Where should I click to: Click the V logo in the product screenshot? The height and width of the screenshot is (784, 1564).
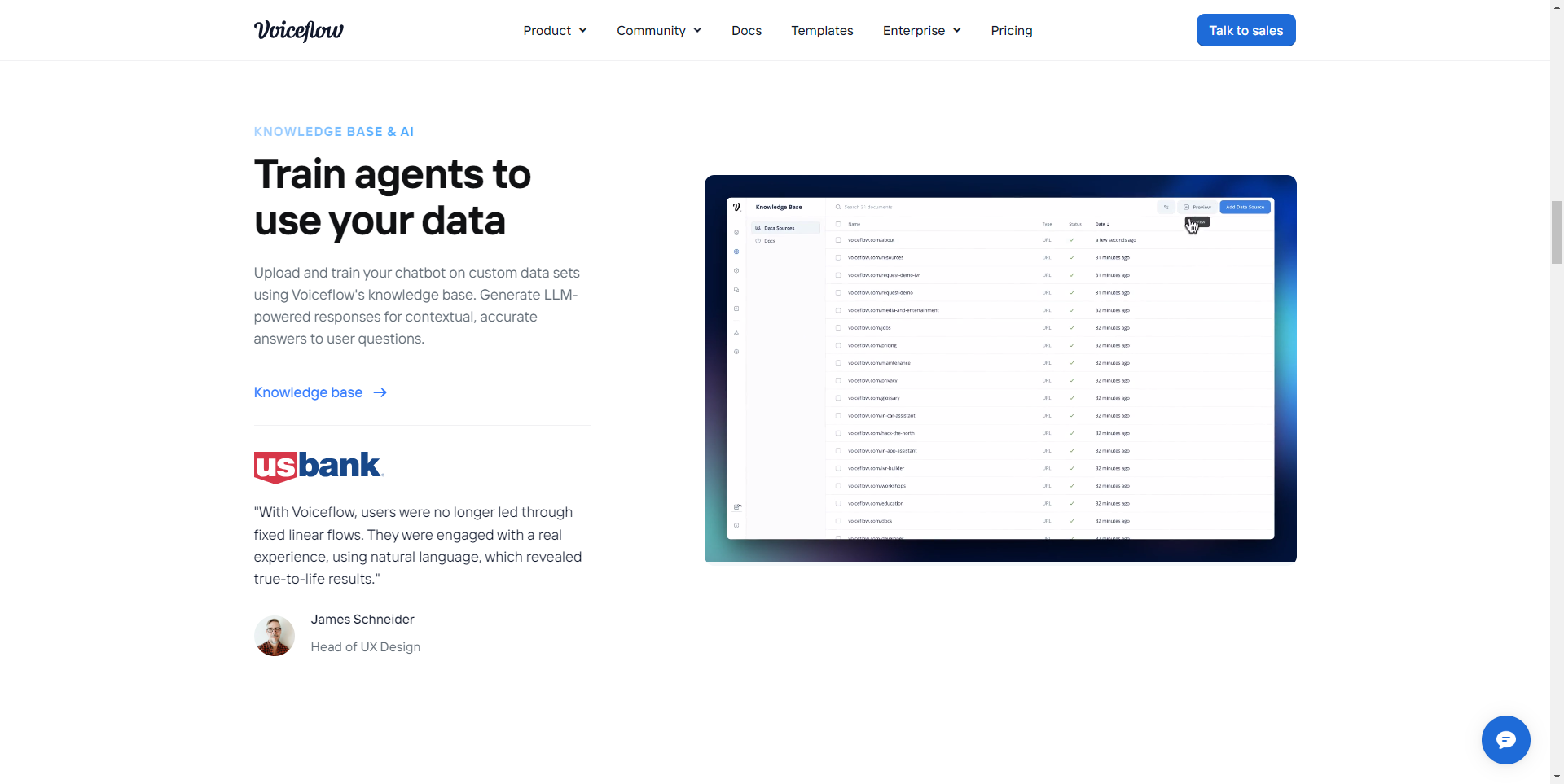point(736,207)
